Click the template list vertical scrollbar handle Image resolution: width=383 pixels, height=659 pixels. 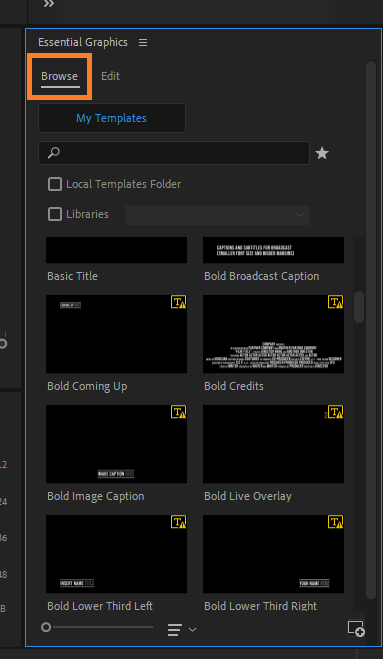click(359, 307)
